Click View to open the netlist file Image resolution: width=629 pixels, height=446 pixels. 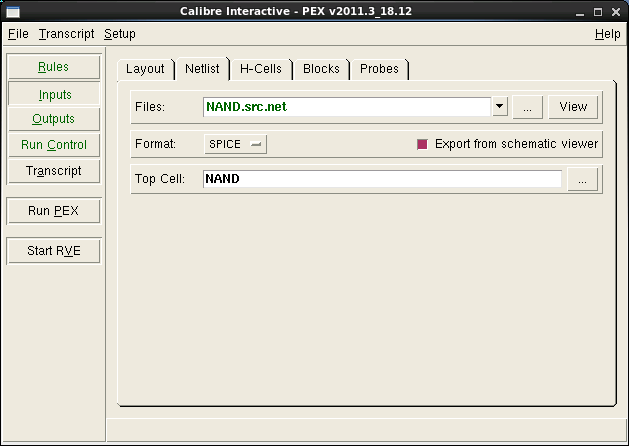pyautogui.click(x=573, y=107)
